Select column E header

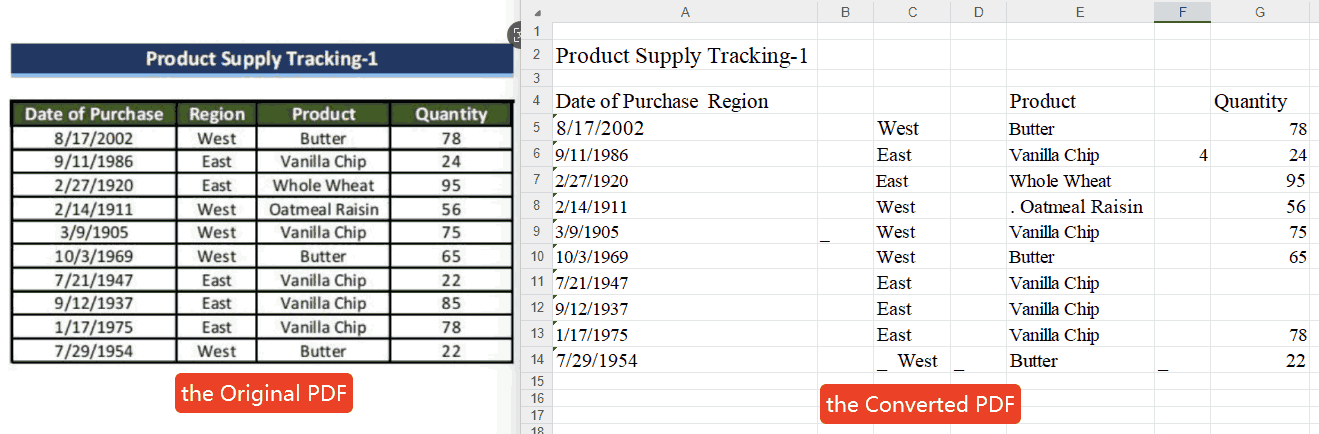[1080, 12]
